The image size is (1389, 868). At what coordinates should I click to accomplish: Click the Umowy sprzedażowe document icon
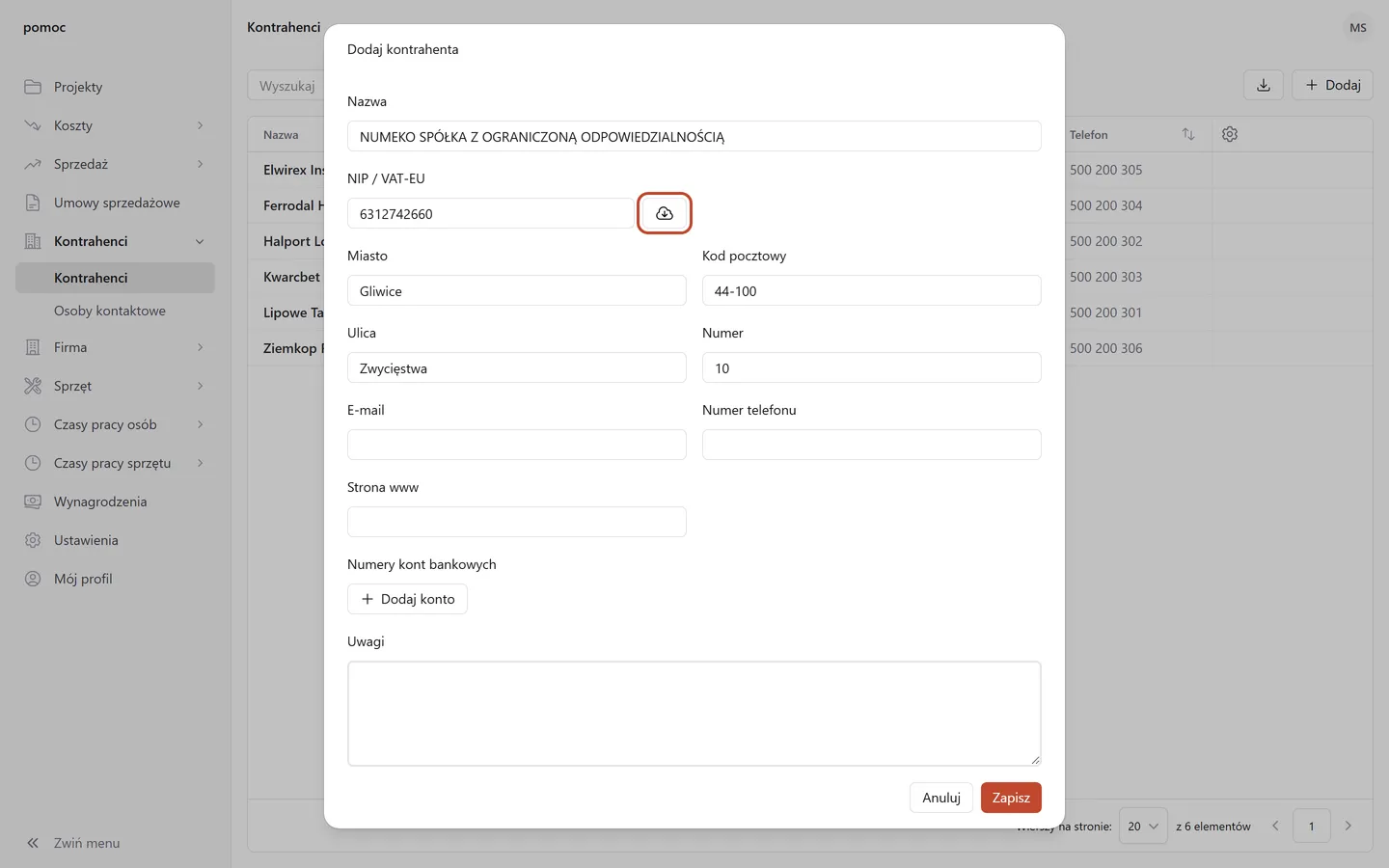click(33, 203)
